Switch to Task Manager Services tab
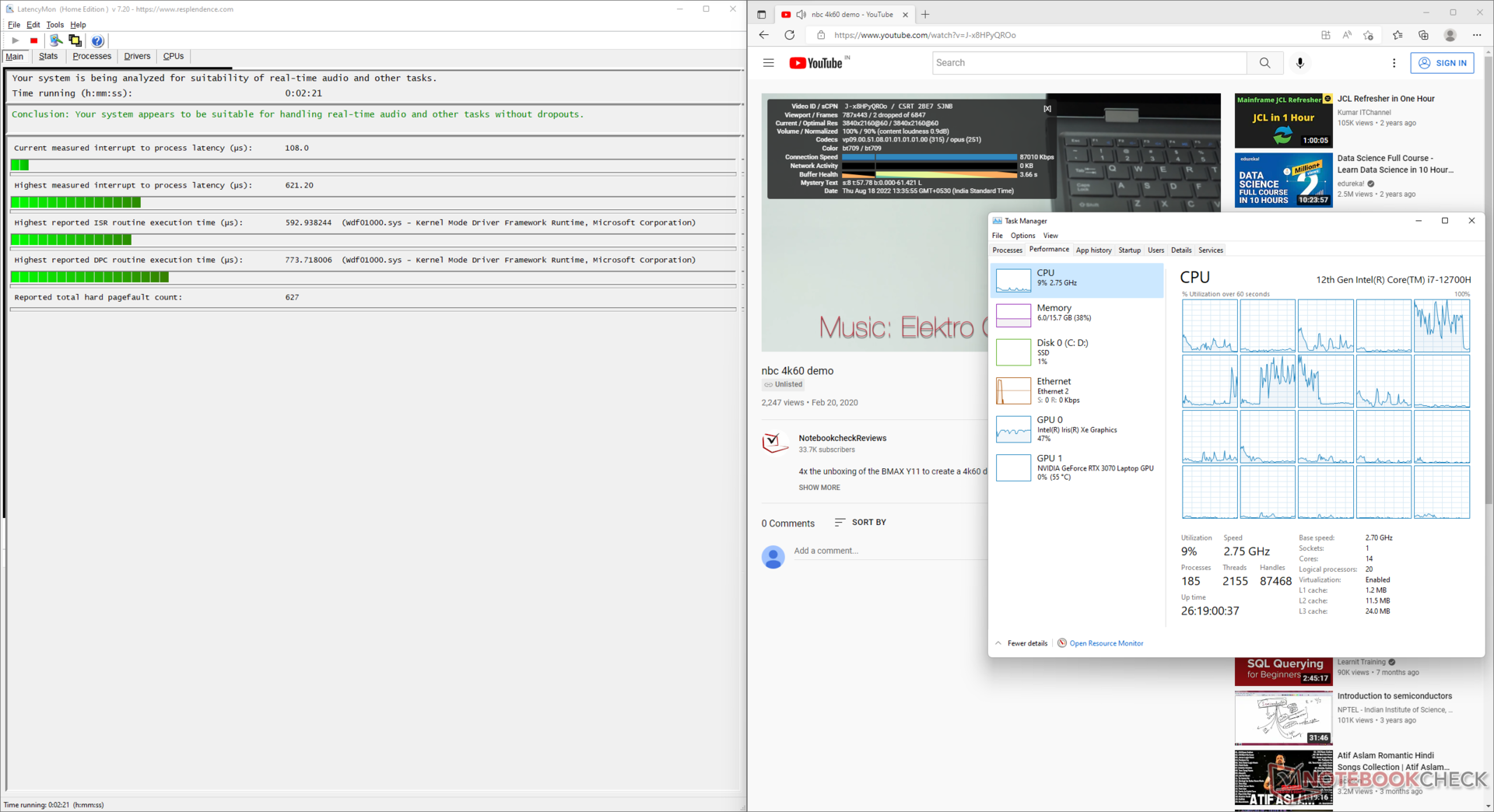 (x=1211, y=250)
